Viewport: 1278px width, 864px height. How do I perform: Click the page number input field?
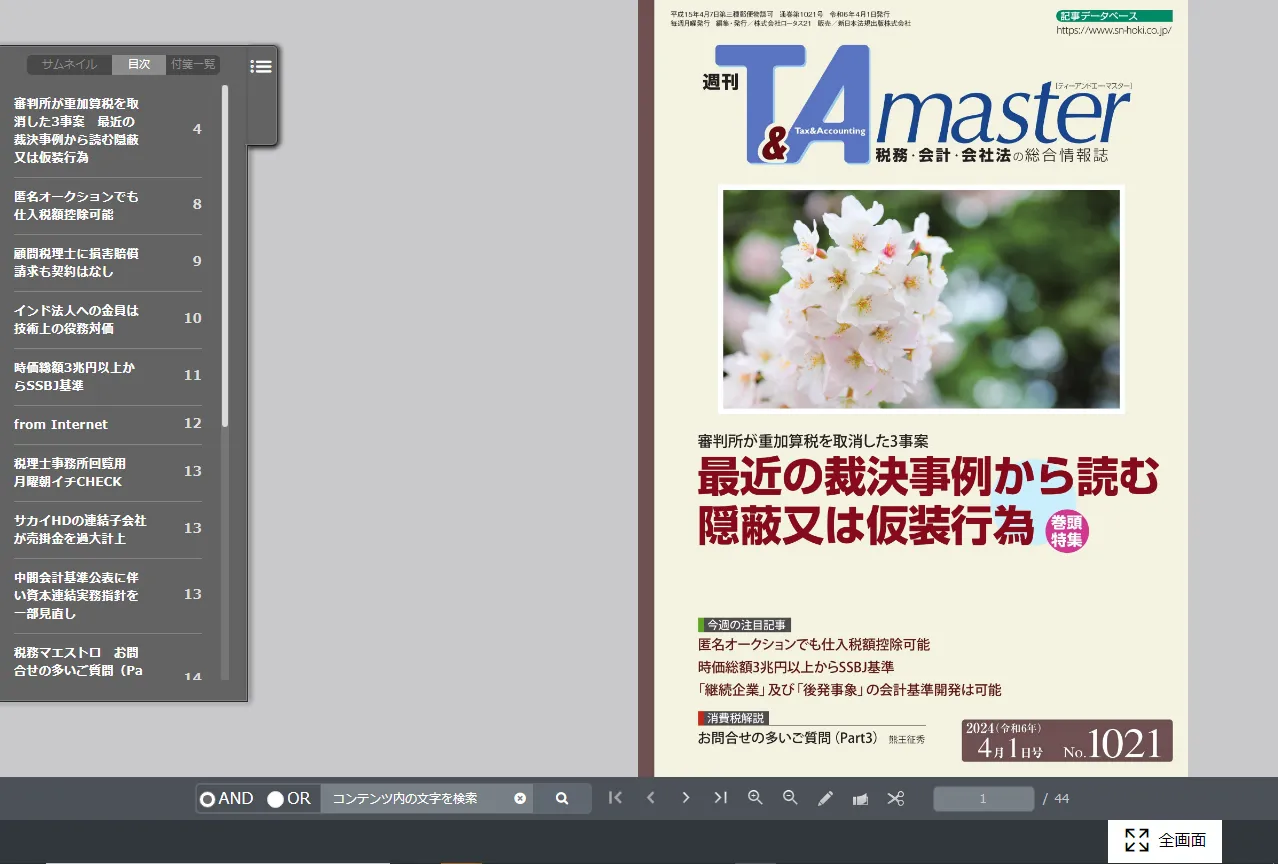983,798
